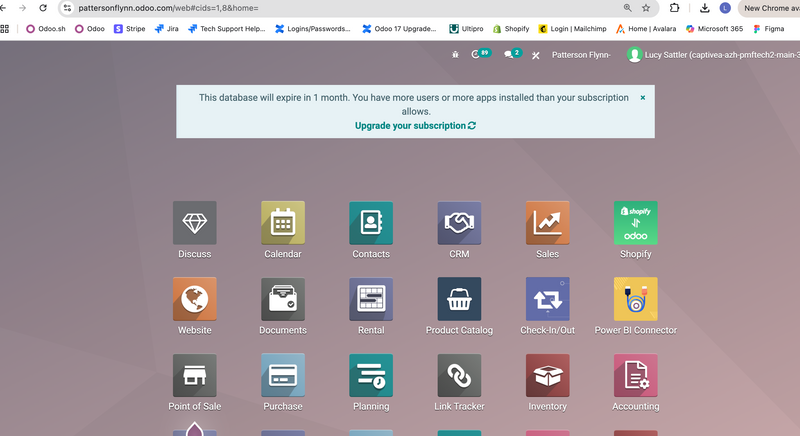Viewport: 800px width, 436px height.
Task: Open the Figma bookmark
Action: coord(769,29)
